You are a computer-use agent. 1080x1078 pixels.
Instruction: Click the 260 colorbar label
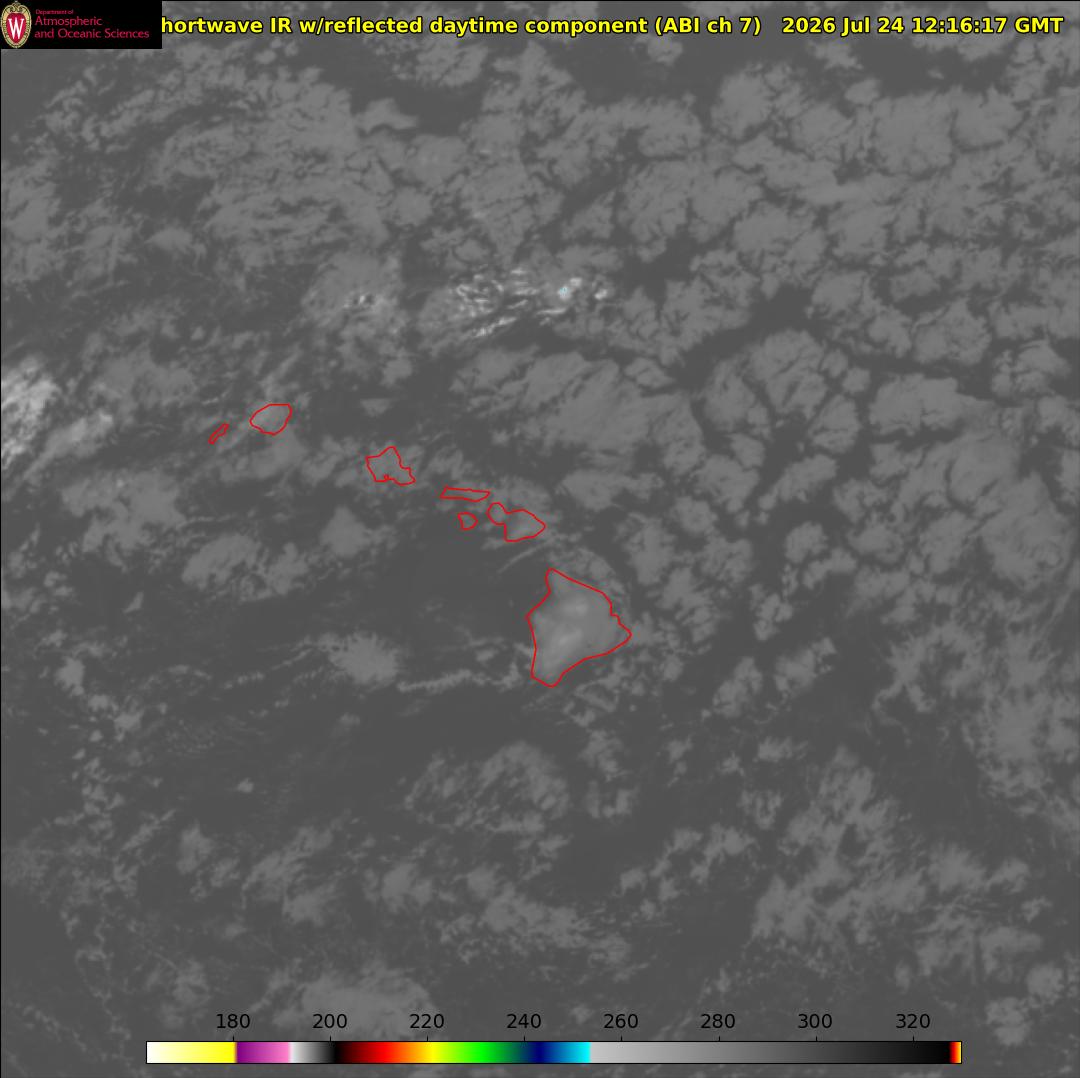[621, 1021]
